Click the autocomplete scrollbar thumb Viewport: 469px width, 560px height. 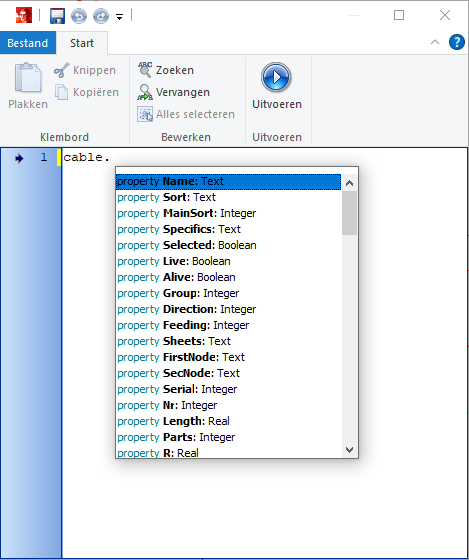coord(349,213)
